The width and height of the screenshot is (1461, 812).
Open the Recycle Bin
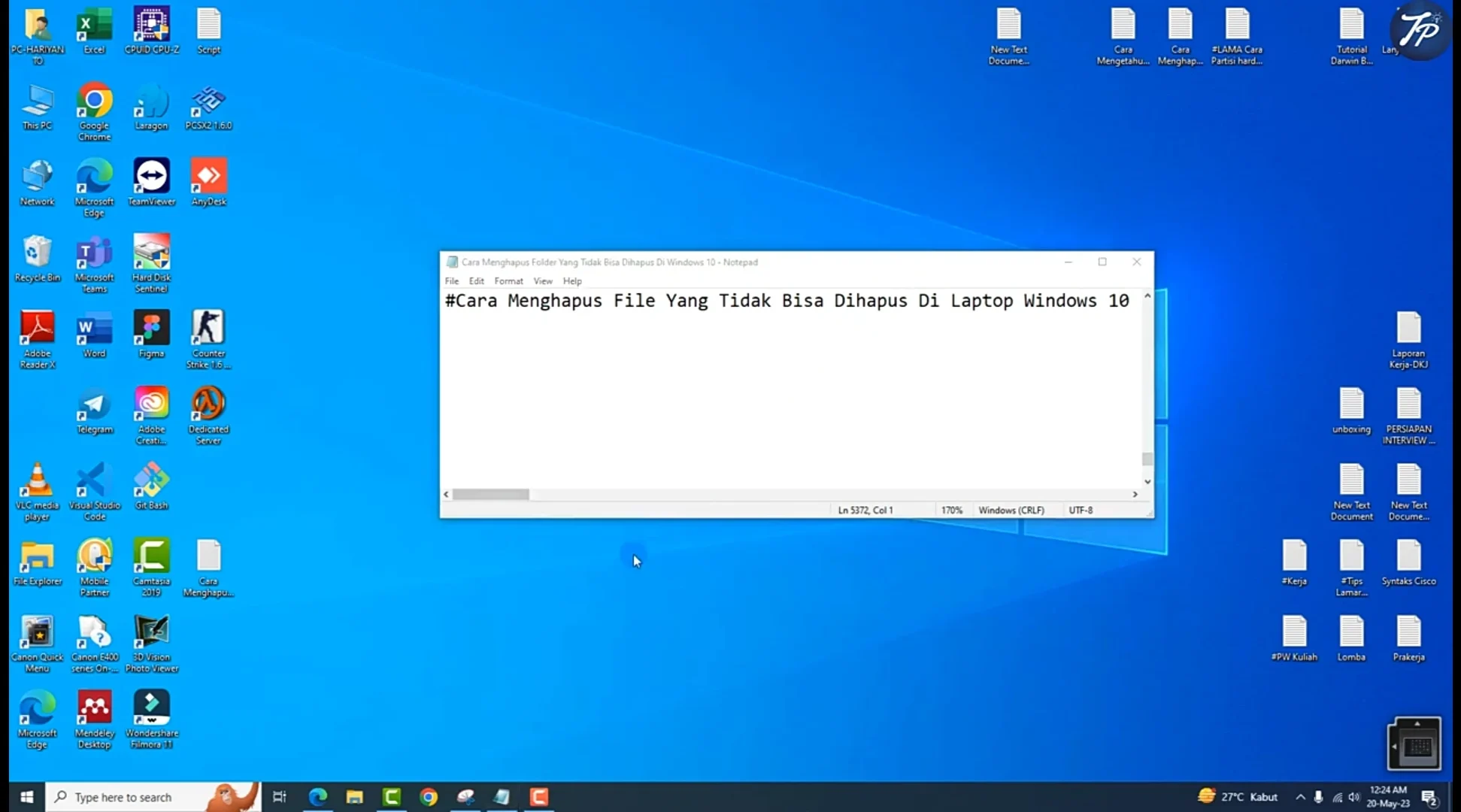[37, 259]
